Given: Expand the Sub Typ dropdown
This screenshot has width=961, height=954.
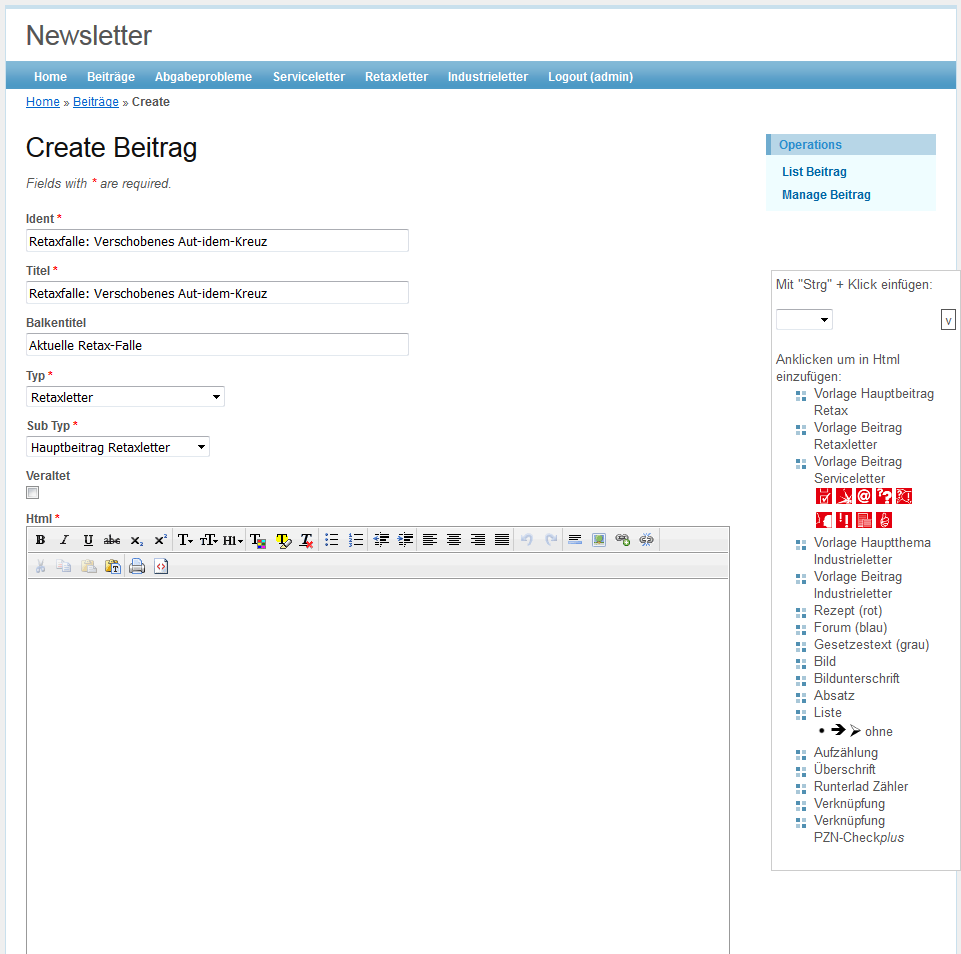Looking at the screenshot, I should tap(118, 447).
